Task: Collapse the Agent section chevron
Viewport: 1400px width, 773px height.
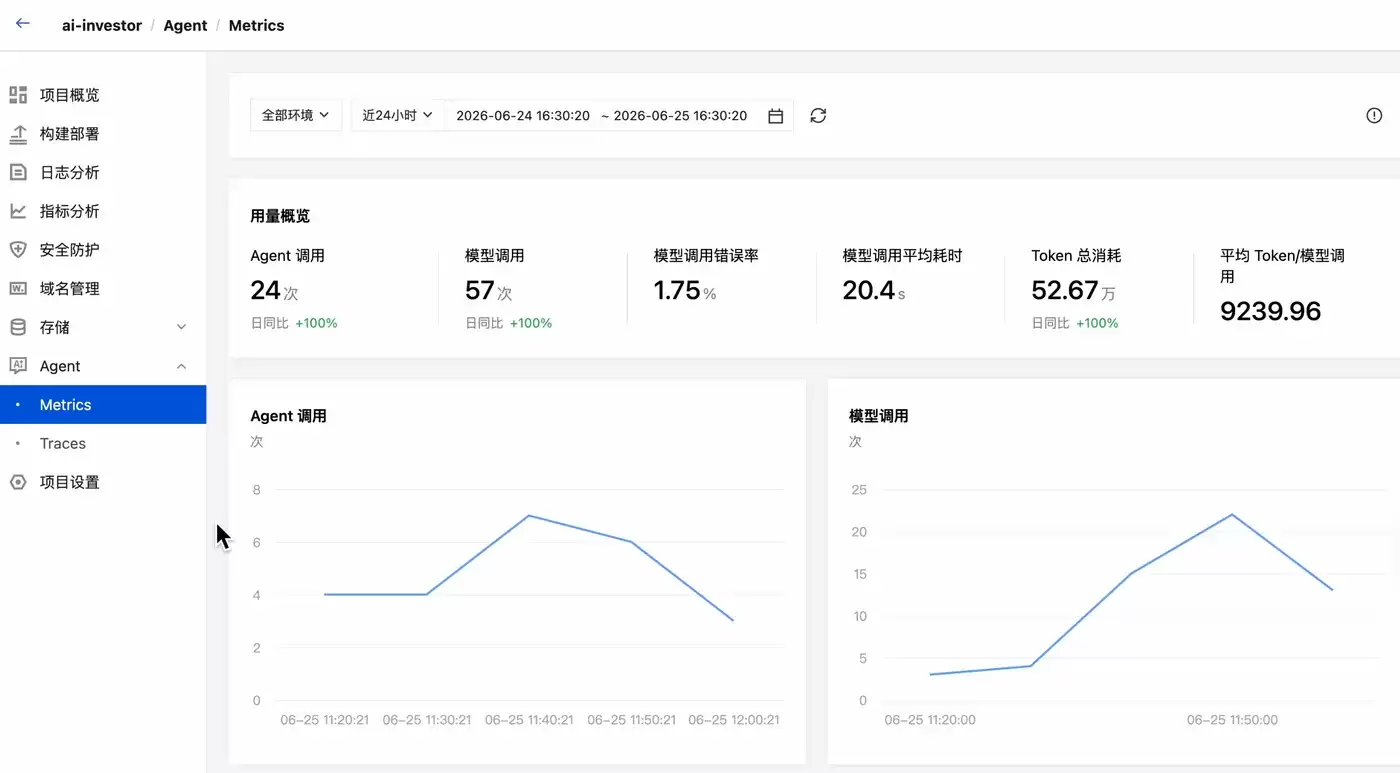Action: (182, 366)
